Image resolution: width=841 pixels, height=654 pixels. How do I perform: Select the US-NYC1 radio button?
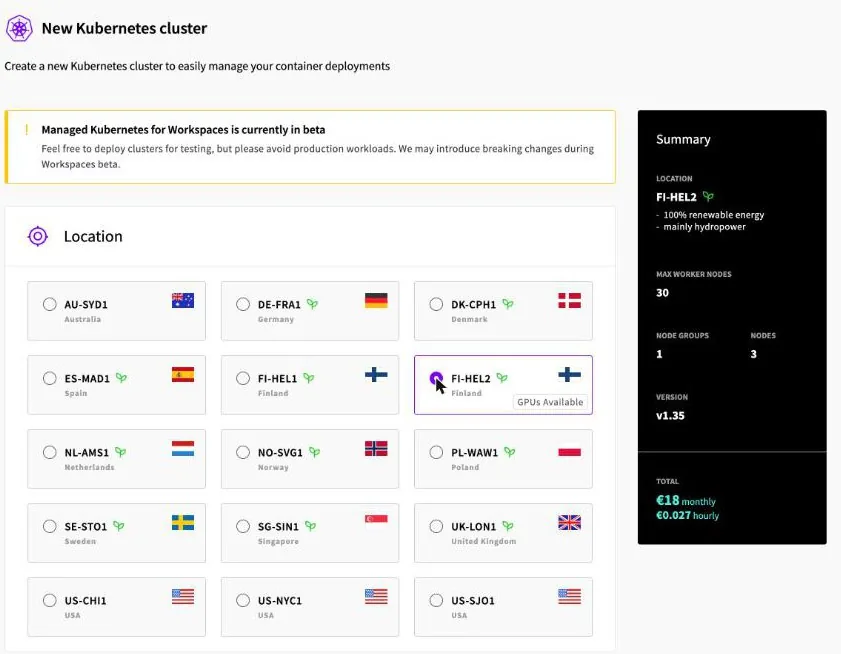[x=243, y=600]
